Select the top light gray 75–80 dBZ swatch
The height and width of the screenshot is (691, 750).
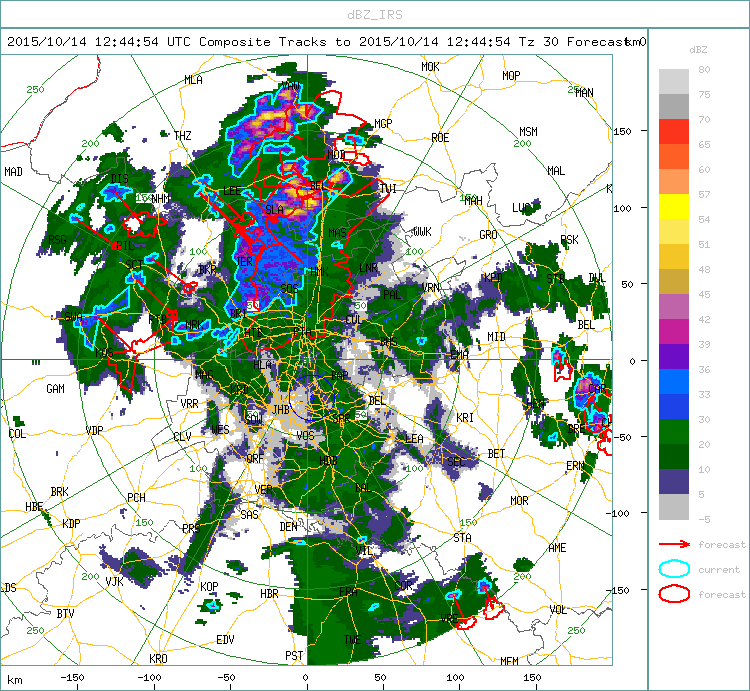[674, 82]
